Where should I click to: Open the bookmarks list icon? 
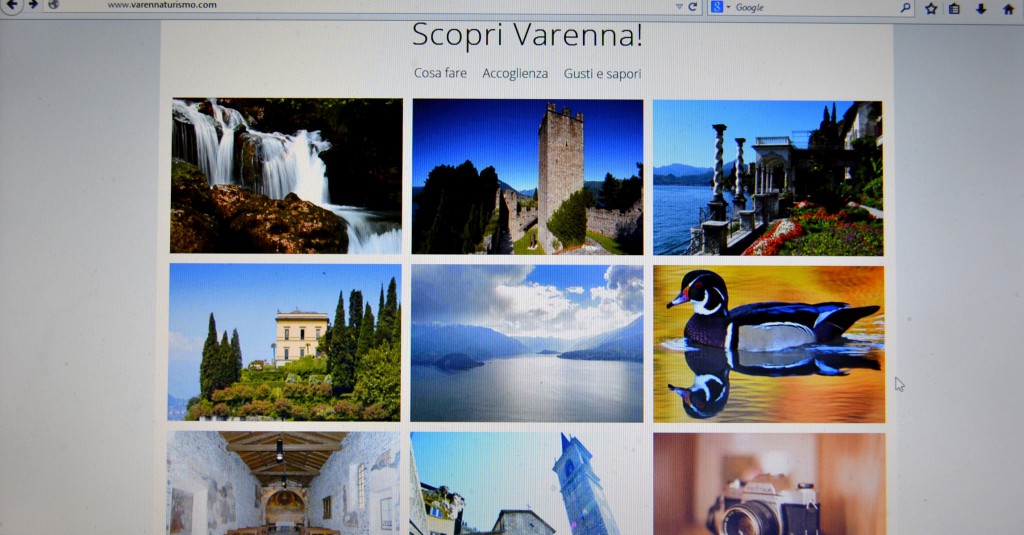[955, 8]
